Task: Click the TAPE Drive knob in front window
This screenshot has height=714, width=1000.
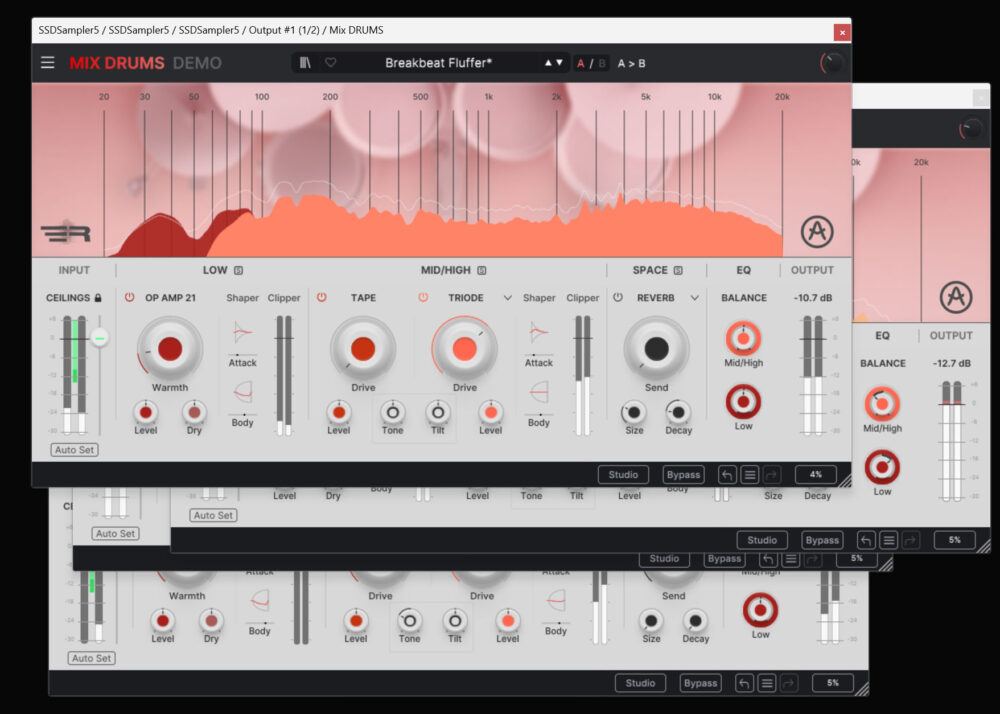Action: pos(363,349)
